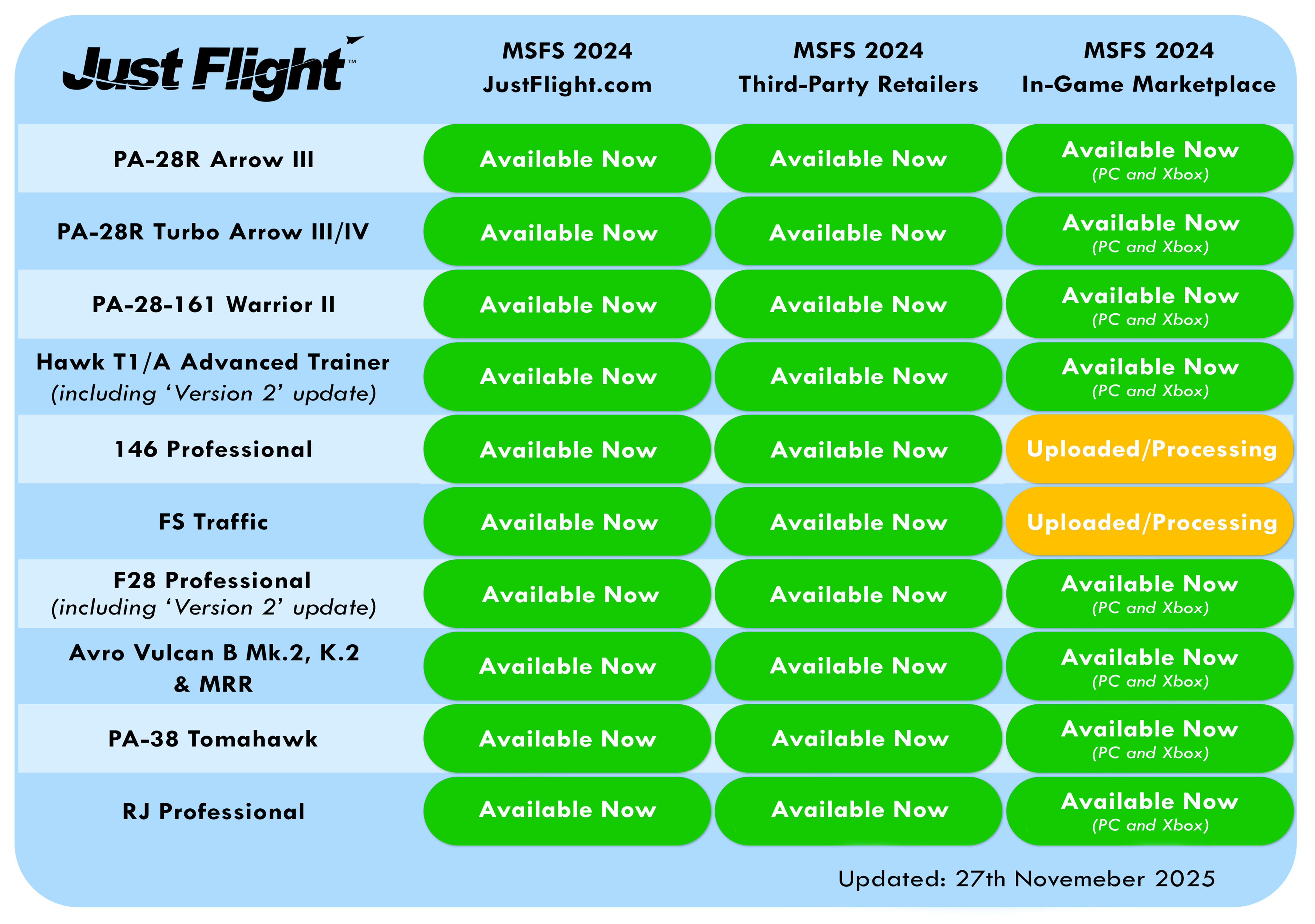Click PA-28-161 Warrior II In-Game Marketplace status
This screenshot has height=924, width=1315.
1150,304
